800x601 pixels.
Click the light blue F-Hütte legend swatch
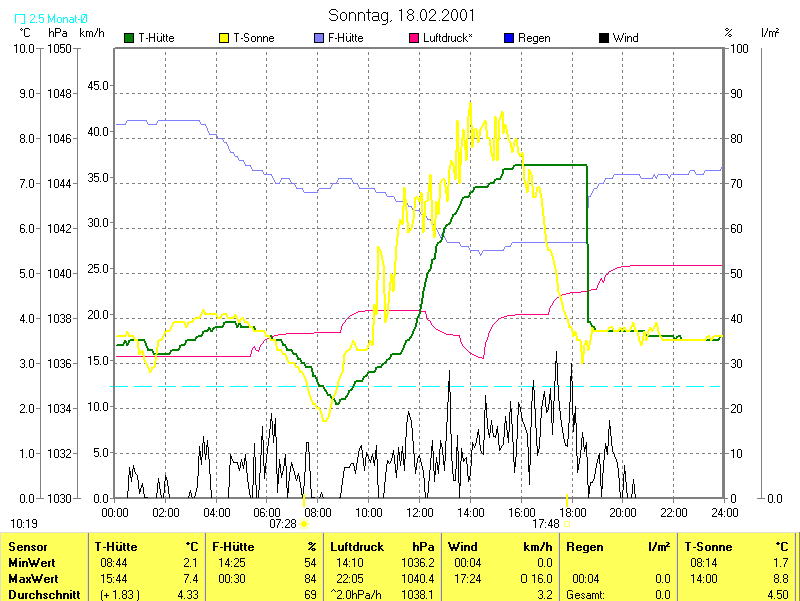point(319,38)
